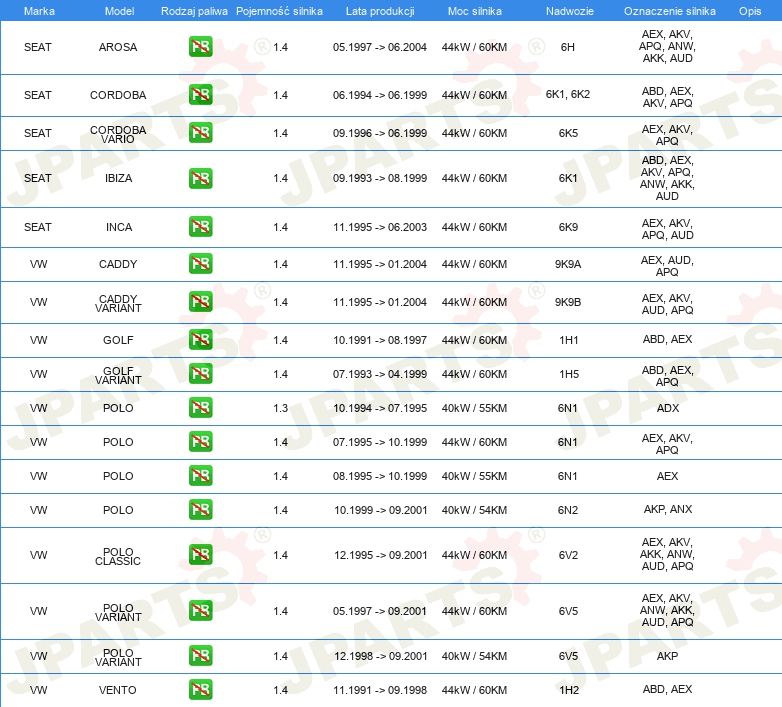Click the 6K1, 6K2 body code

click(568, 95)
